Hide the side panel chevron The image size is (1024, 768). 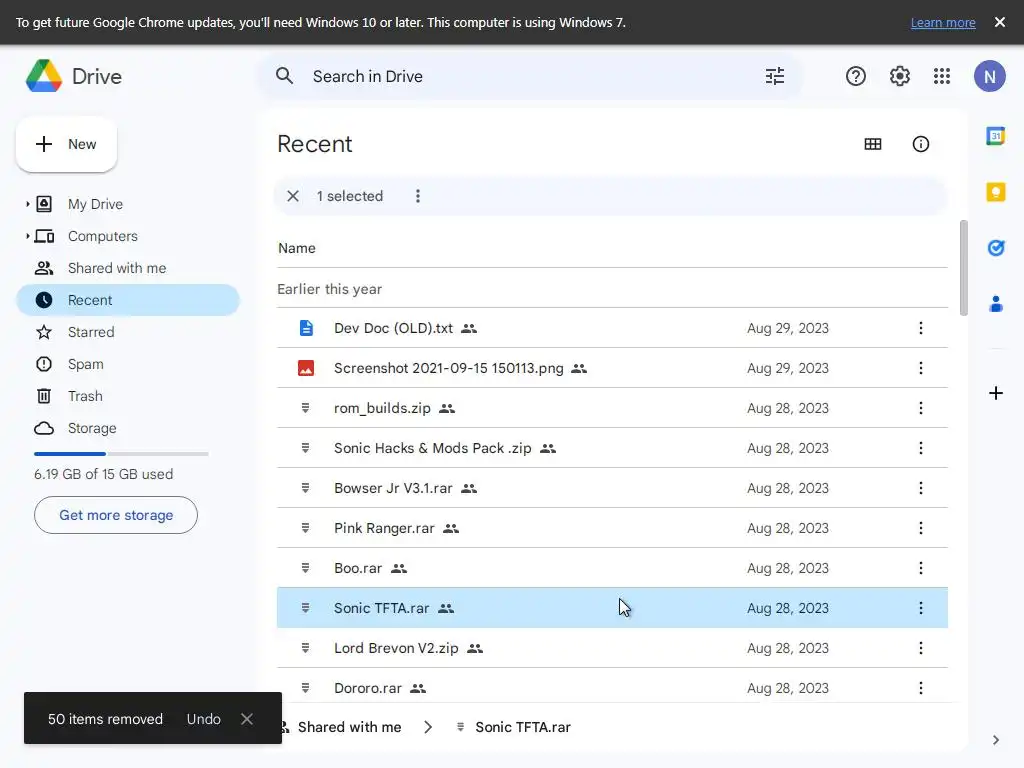click(995, 740)
